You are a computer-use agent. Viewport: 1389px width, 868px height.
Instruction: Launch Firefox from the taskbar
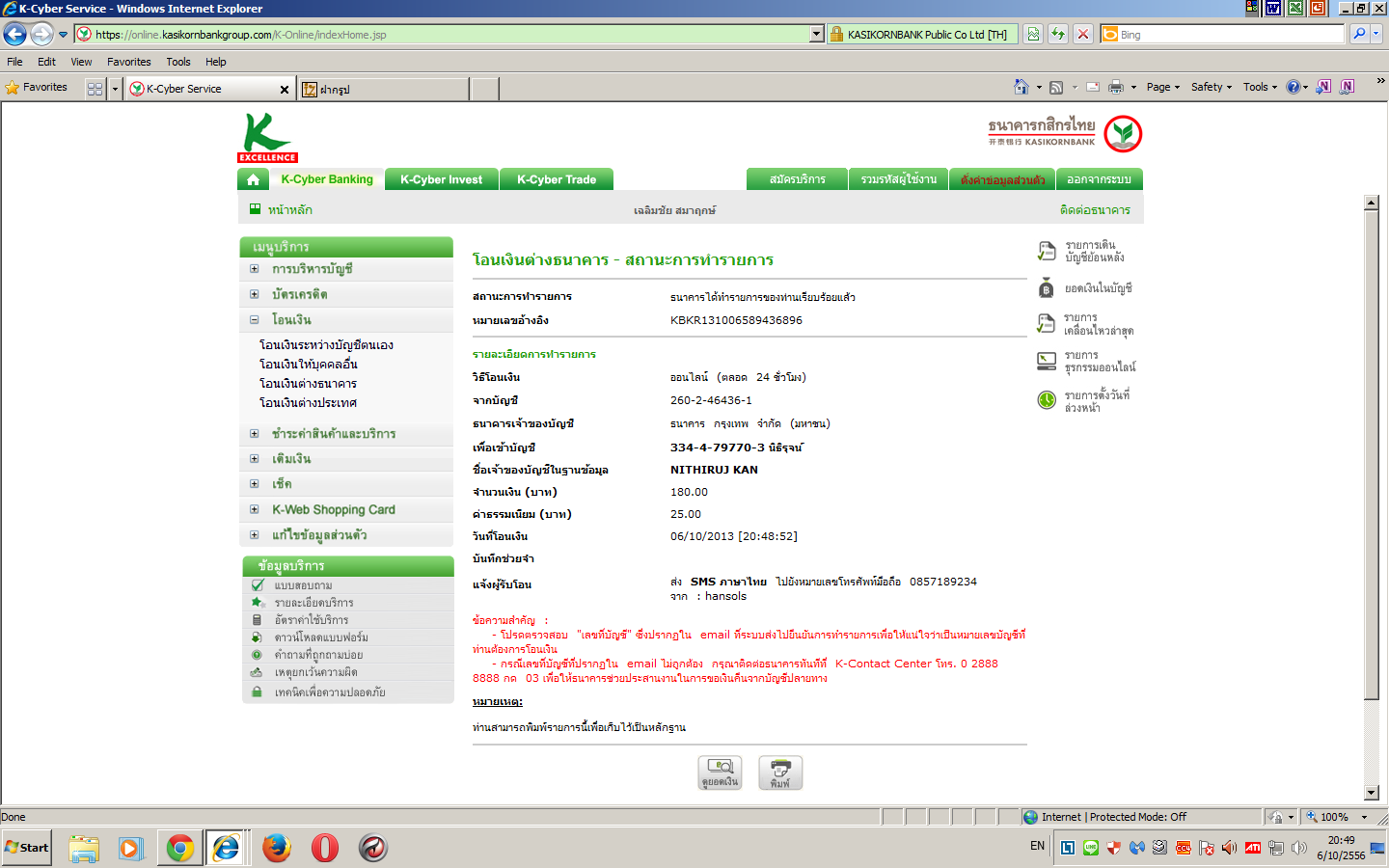click(277, 848)
